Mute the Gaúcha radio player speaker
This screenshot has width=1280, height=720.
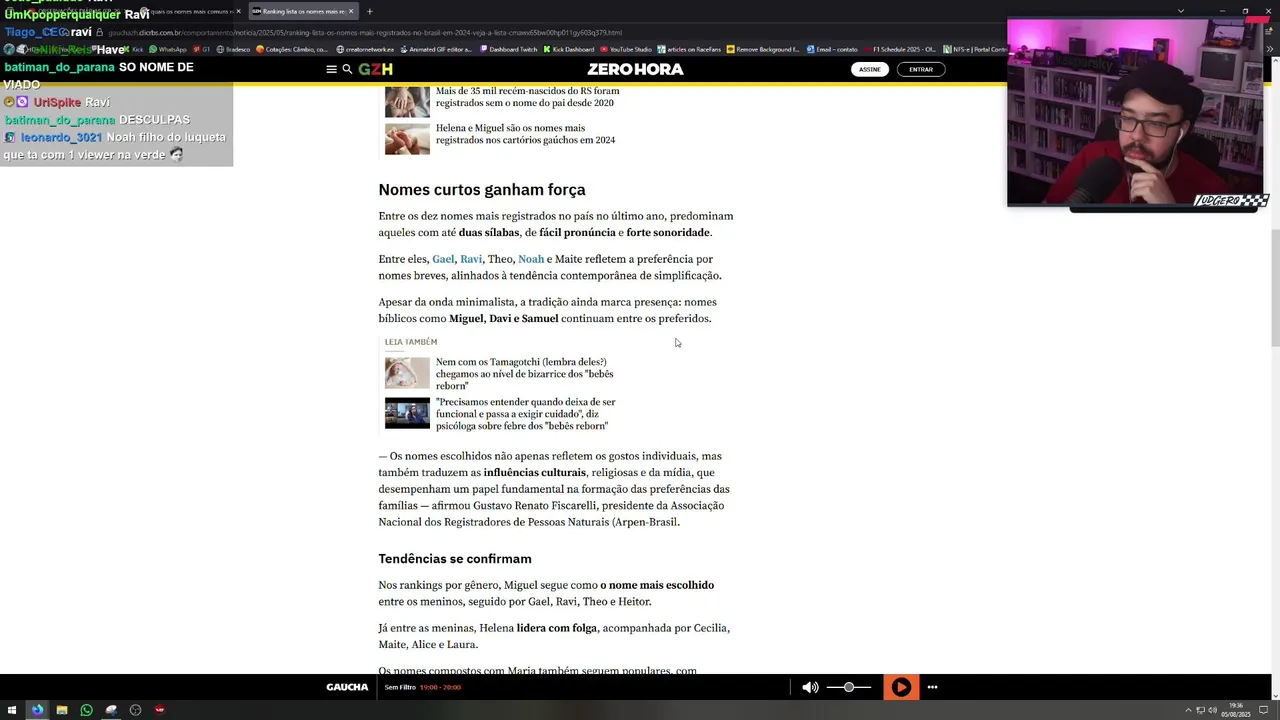point(810,687)
